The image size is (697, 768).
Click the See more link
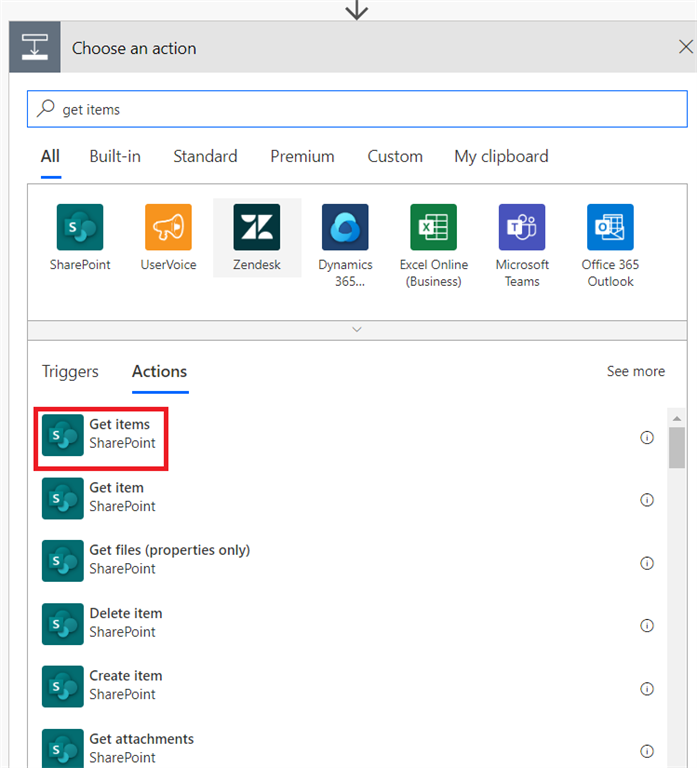[636, 371]
